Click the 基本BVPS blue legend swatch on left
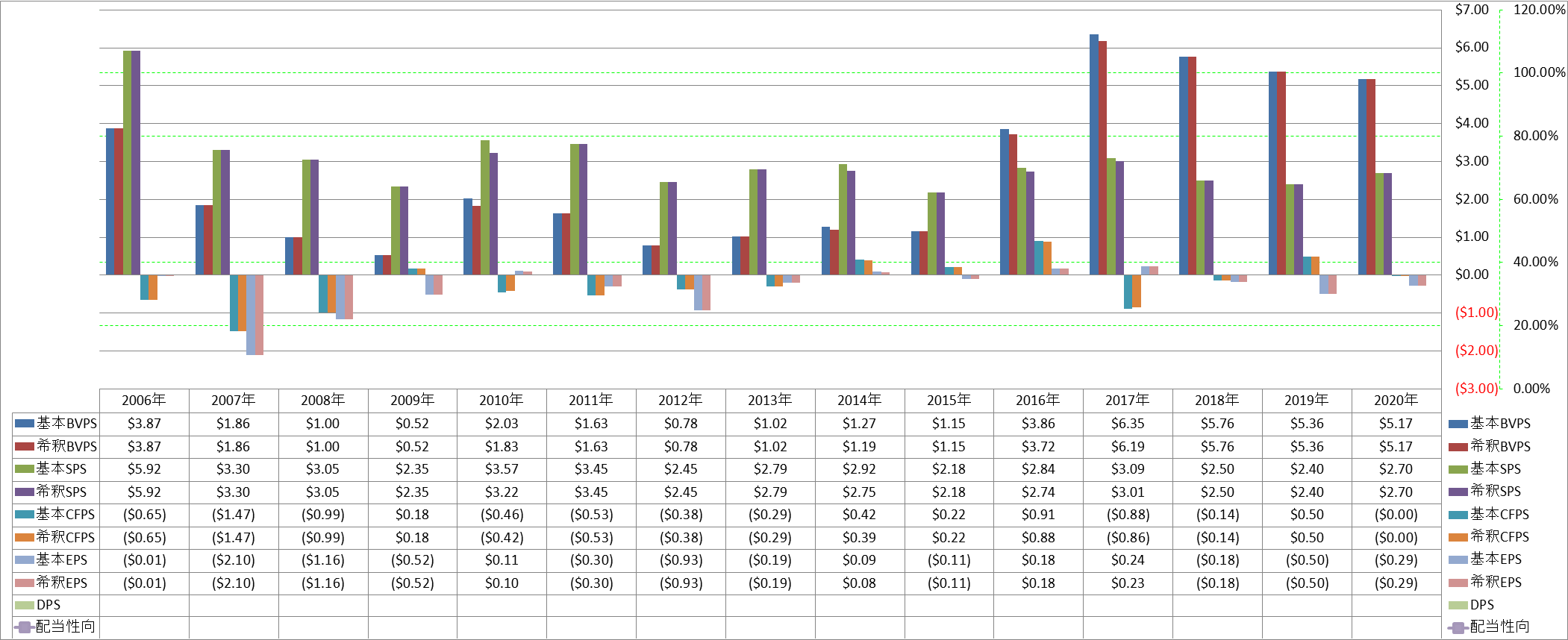1568x640 pixels. (x=25, y=424)
